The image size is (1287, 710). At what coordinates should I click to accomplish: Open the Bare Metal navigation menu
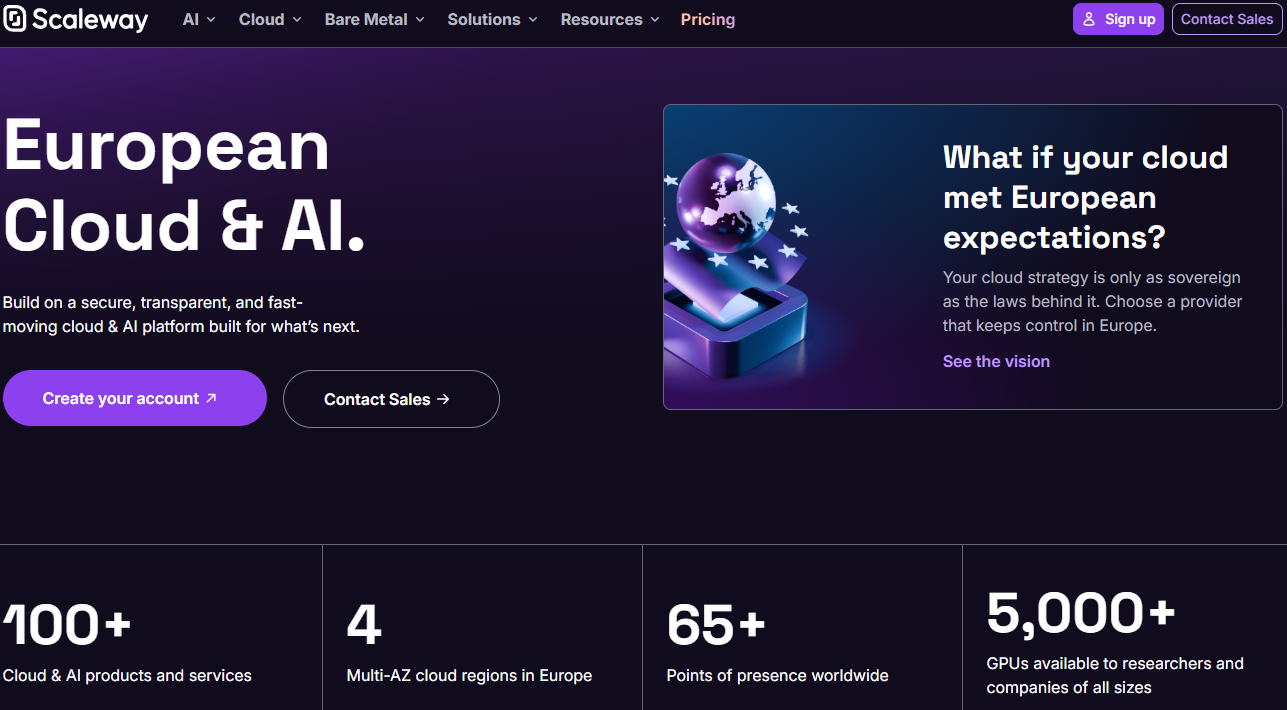click(x=375, y=19)
